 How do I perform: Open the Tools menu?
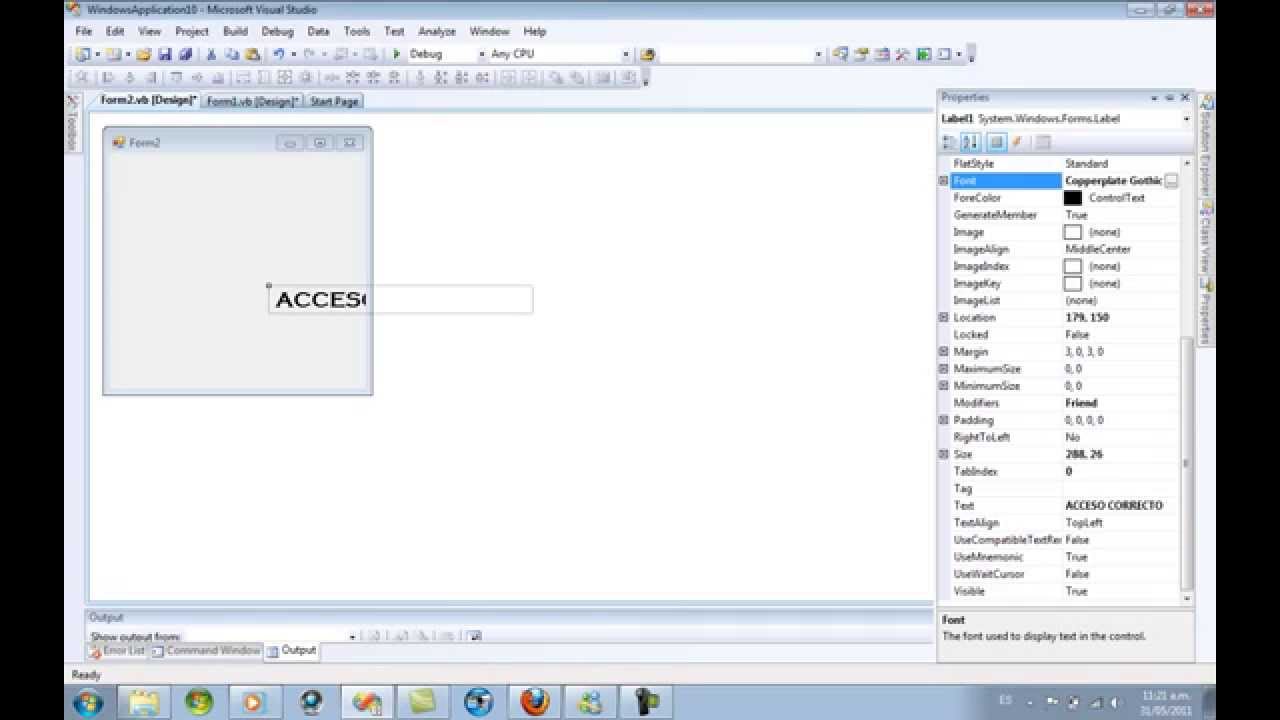point(356,32)
